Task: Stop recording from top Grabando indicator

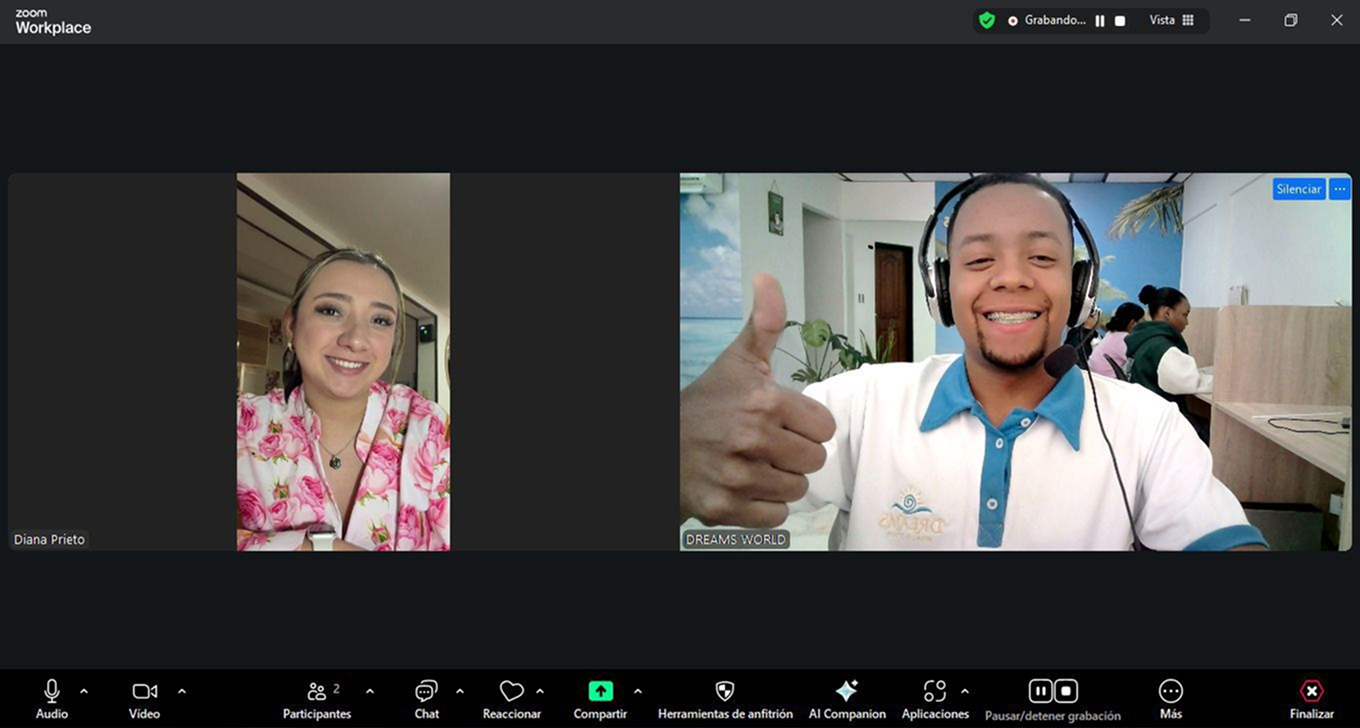Action: click(1120, 21)
